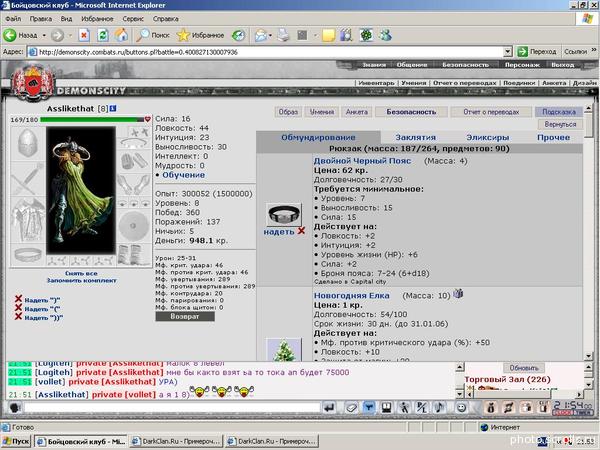Click the Mail envelope toolbar icon
Viewport: 600px width, 450px height.
[261, 35]
